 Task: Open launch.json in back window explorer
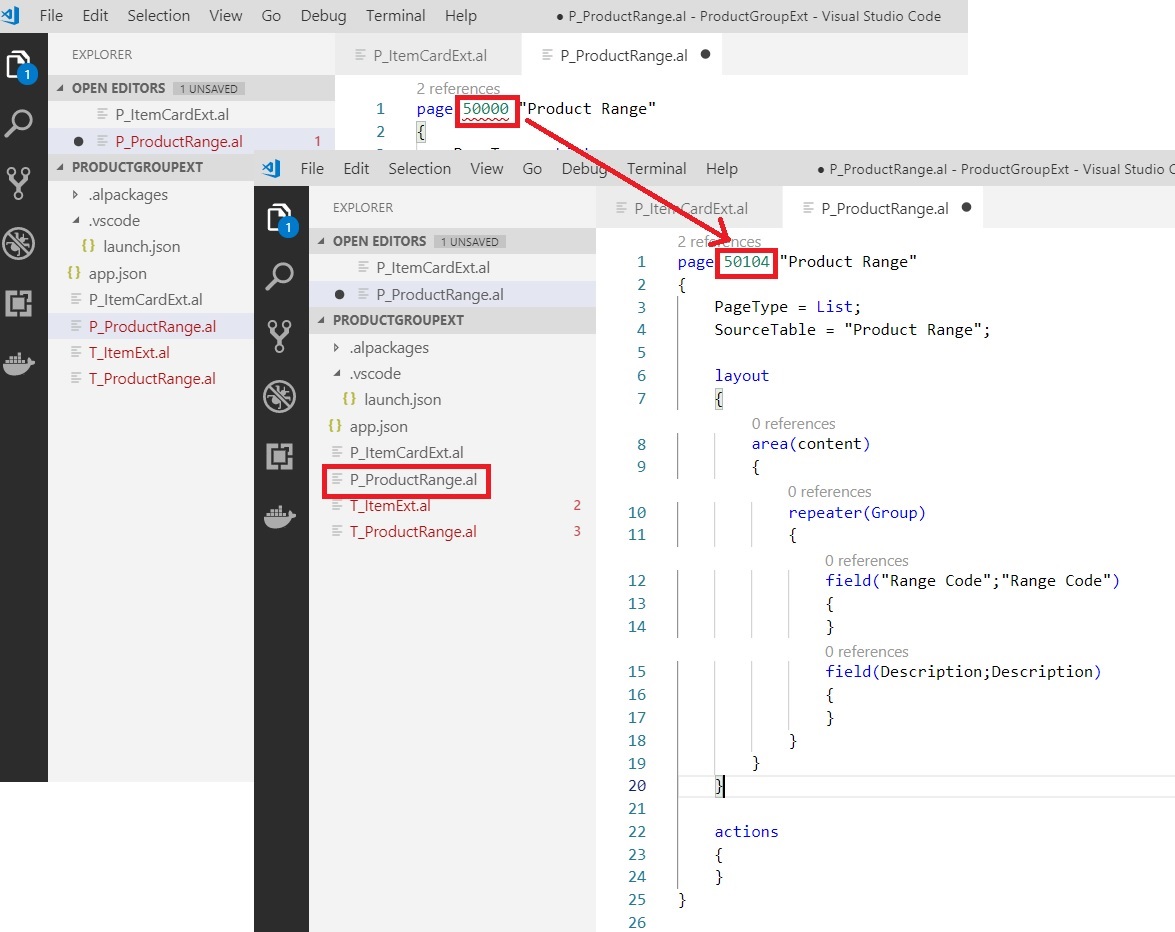[141, 247]
